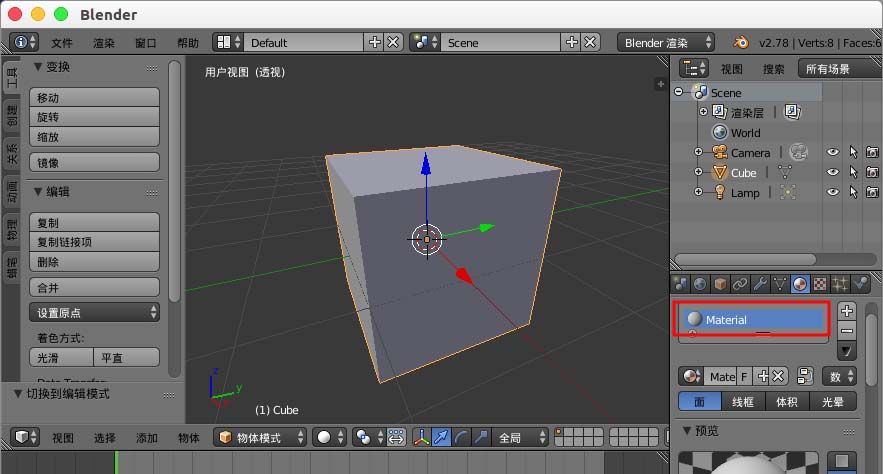Open the screen layout browser icon
This screenshot has width=883, height=474.
click(228, 42)
